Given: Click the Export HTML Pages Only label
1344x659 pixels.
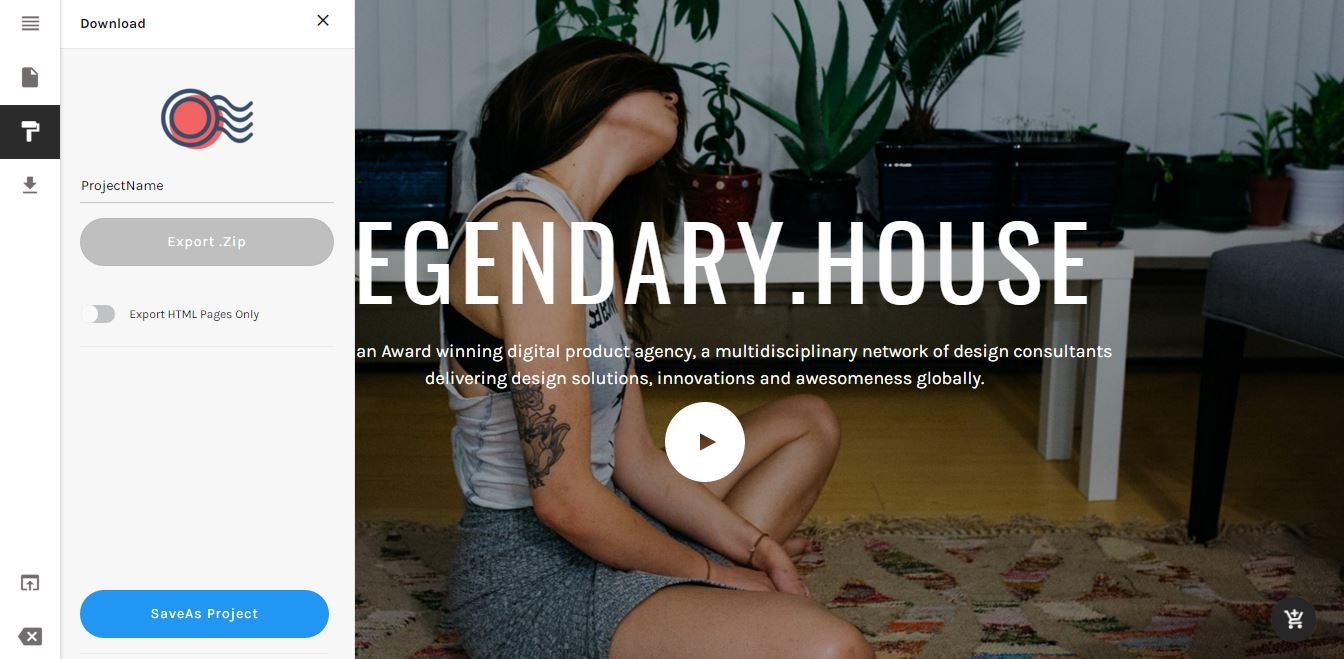Looking at the screenshot, I should pyautogui.click(x=194, y=314).
